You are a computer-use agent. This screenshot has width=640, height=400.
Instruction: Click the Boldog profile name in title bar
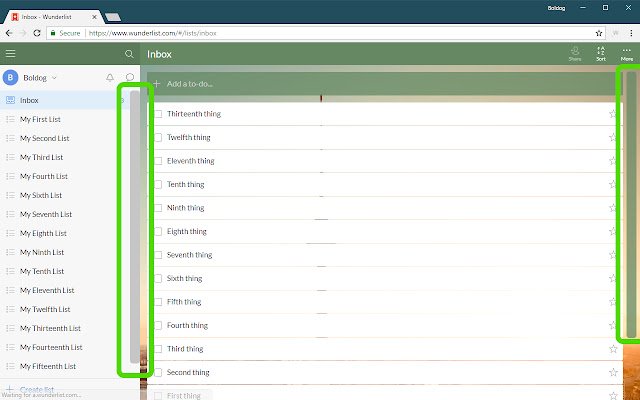click(556, 8)
